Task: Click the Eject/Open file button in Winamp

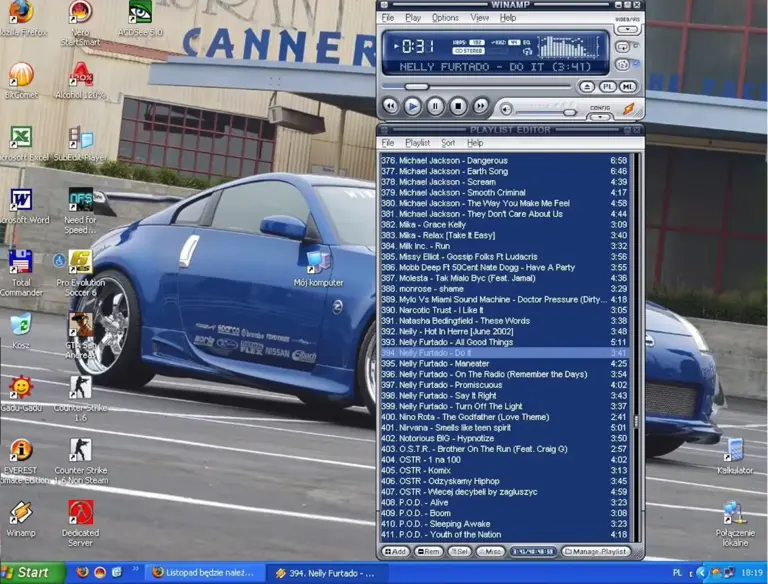Action: point(587,87)
